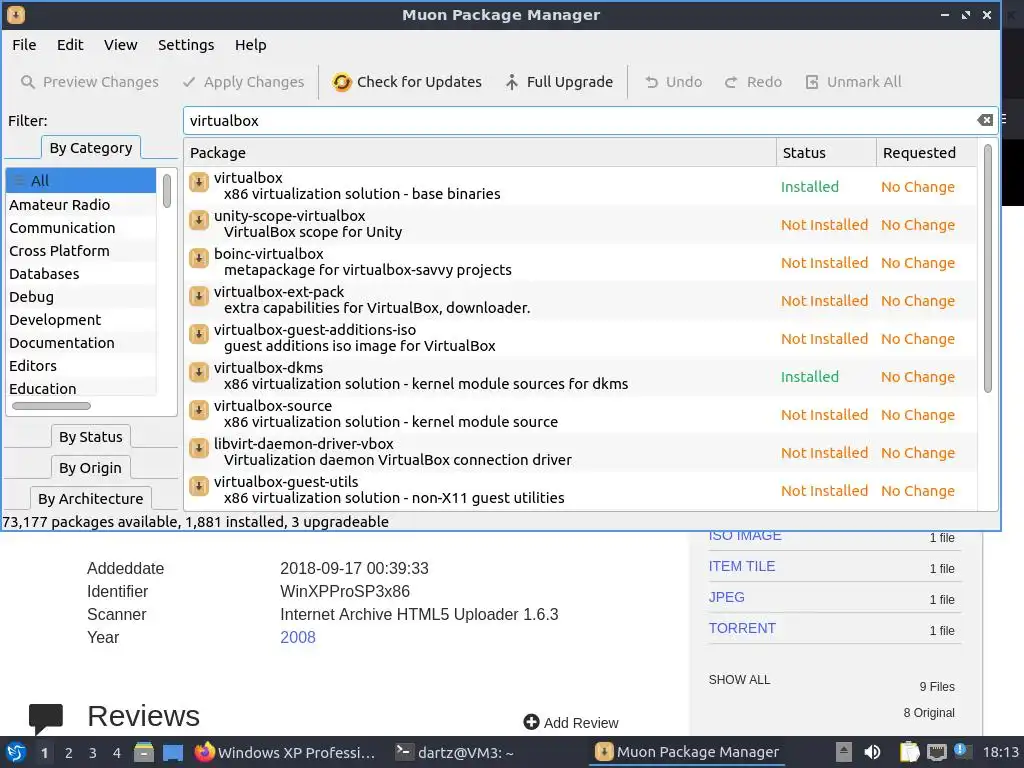This screenshot has width=1024, height=768.
Task: Select the By Category tab
Action: 91,148
